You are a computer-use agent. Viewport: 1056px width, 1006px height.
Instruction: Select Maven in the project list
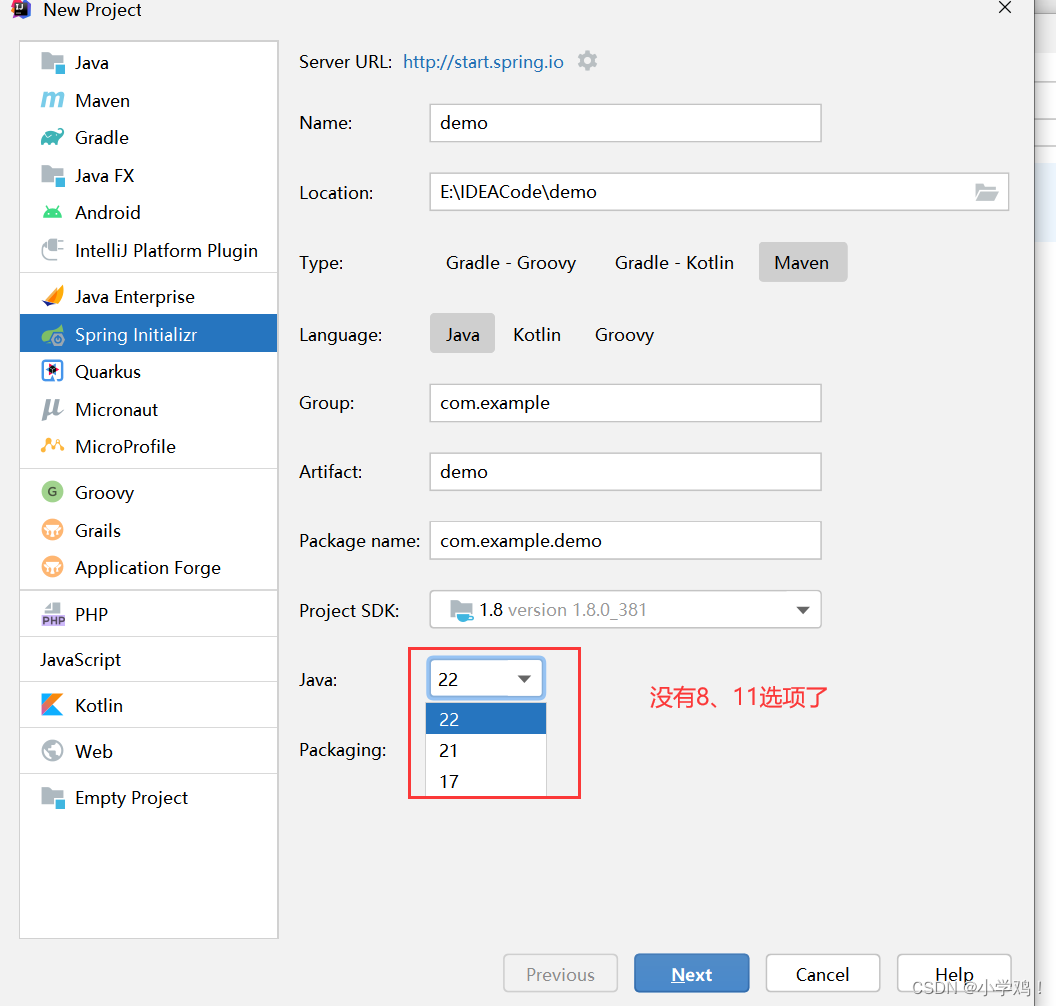(x=149, y=100)
